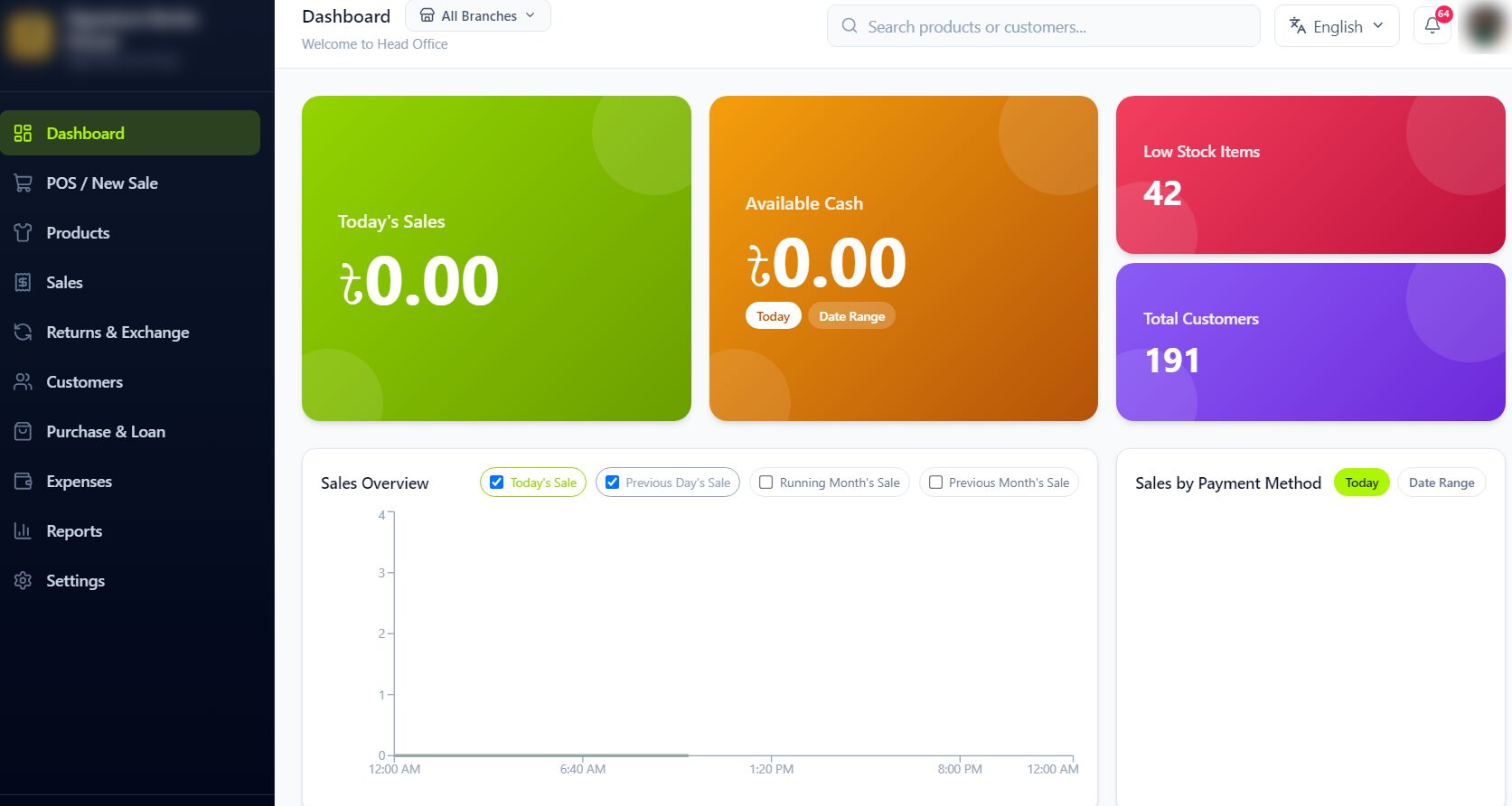Click the Expenses wallet icon
The height and width of the screenshot is (806, 1512).
(23, 482)
